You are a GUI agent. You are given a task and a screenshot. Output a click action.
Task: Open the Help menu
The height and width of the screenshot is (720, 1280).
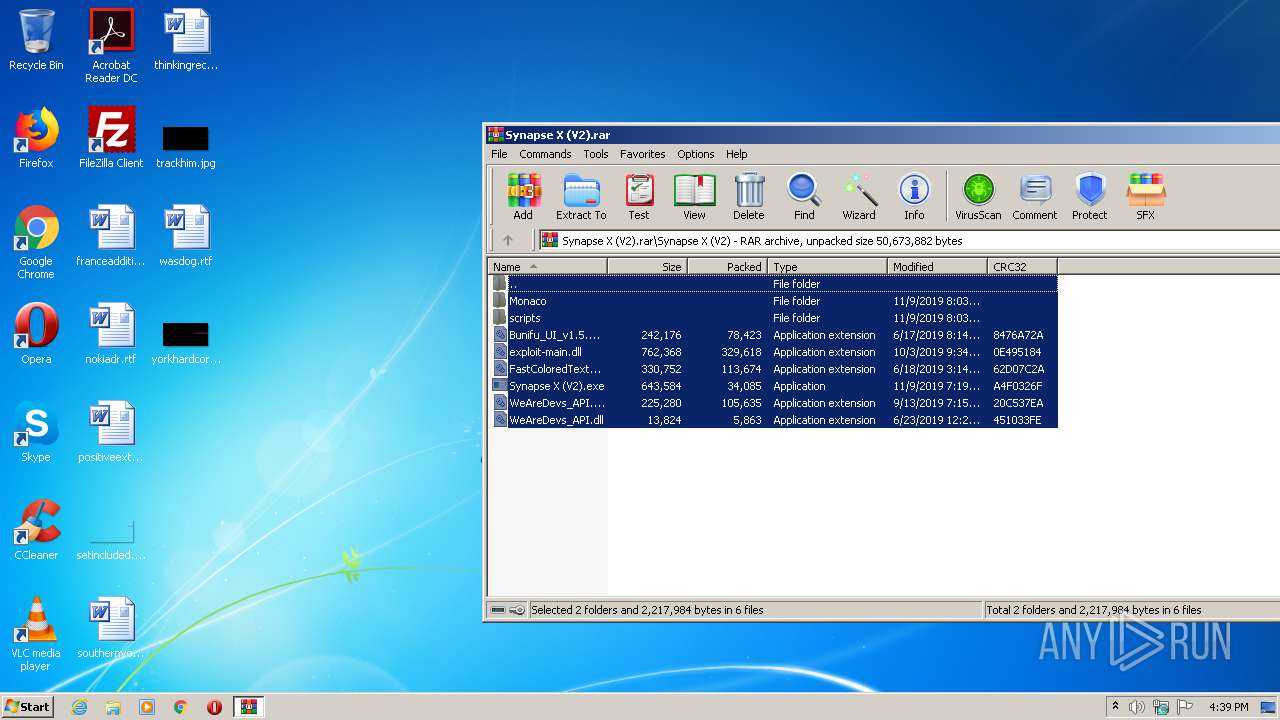click(x=736, y=154)
